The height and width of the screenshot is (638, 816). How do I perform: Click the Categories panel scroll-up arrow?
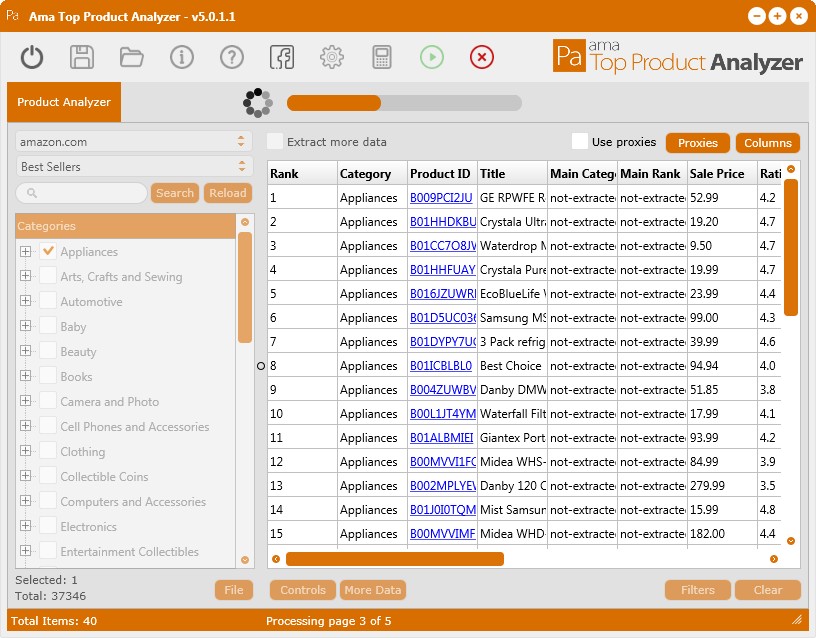tap(245, 222)
